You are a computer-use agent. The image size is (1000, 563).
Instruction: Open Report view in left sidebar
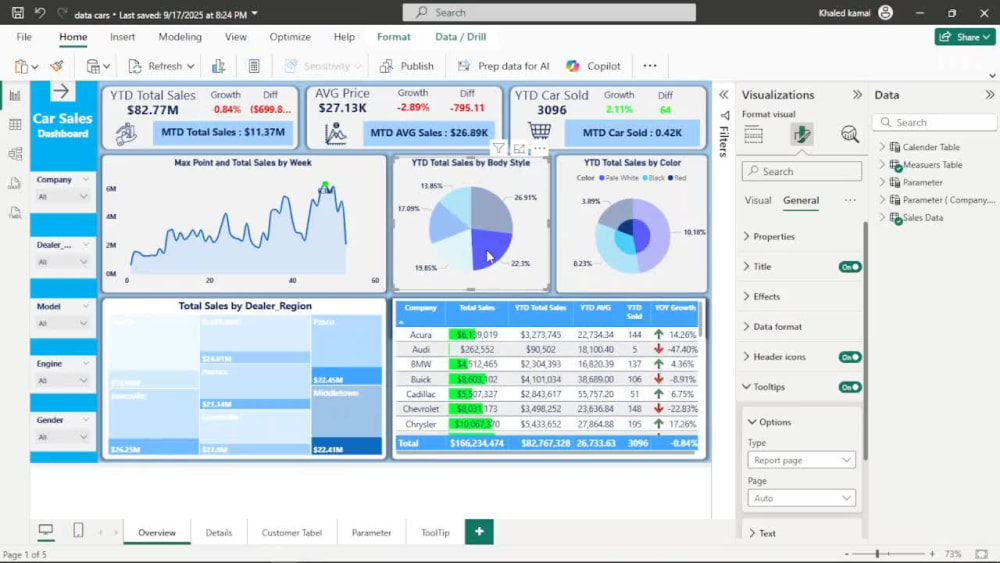(x=15, y=95)
